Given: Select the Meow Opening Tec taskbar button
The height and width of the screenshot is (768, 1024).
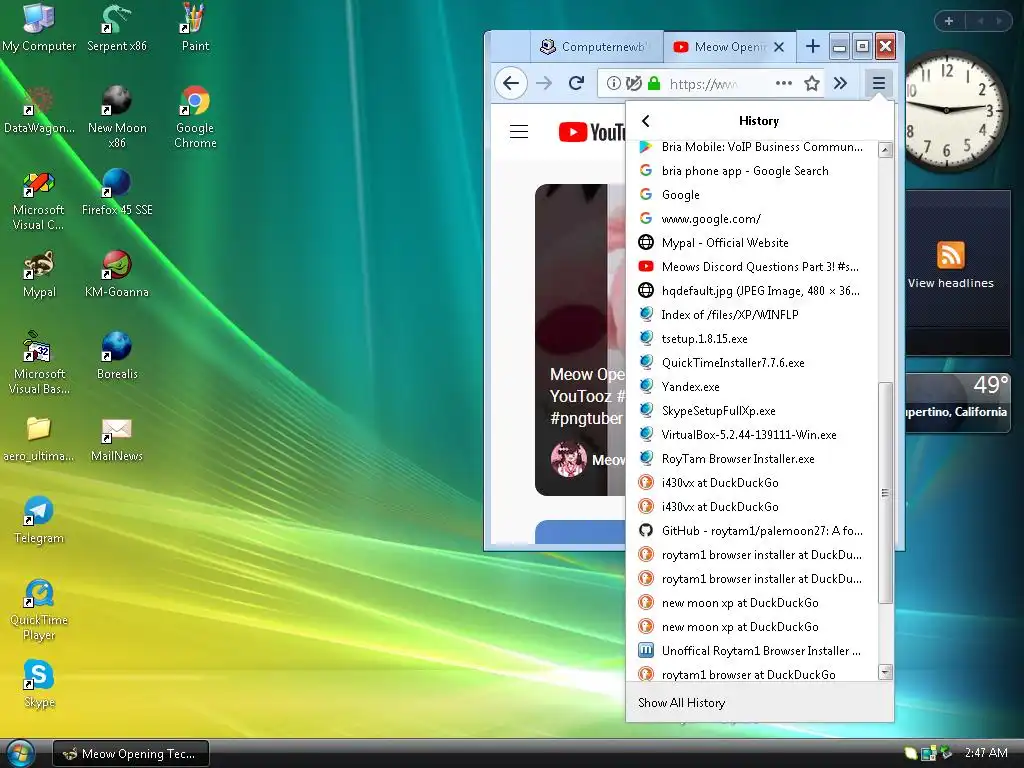Looking at the screenshot, I should (131, 754).
